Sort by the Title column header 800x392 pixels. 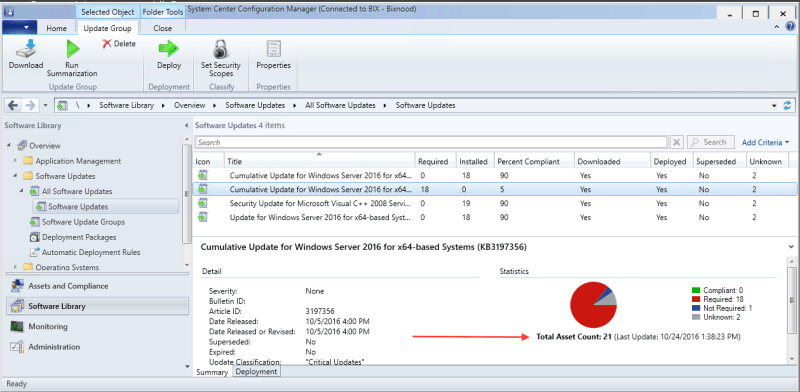[x=319, y=161]
